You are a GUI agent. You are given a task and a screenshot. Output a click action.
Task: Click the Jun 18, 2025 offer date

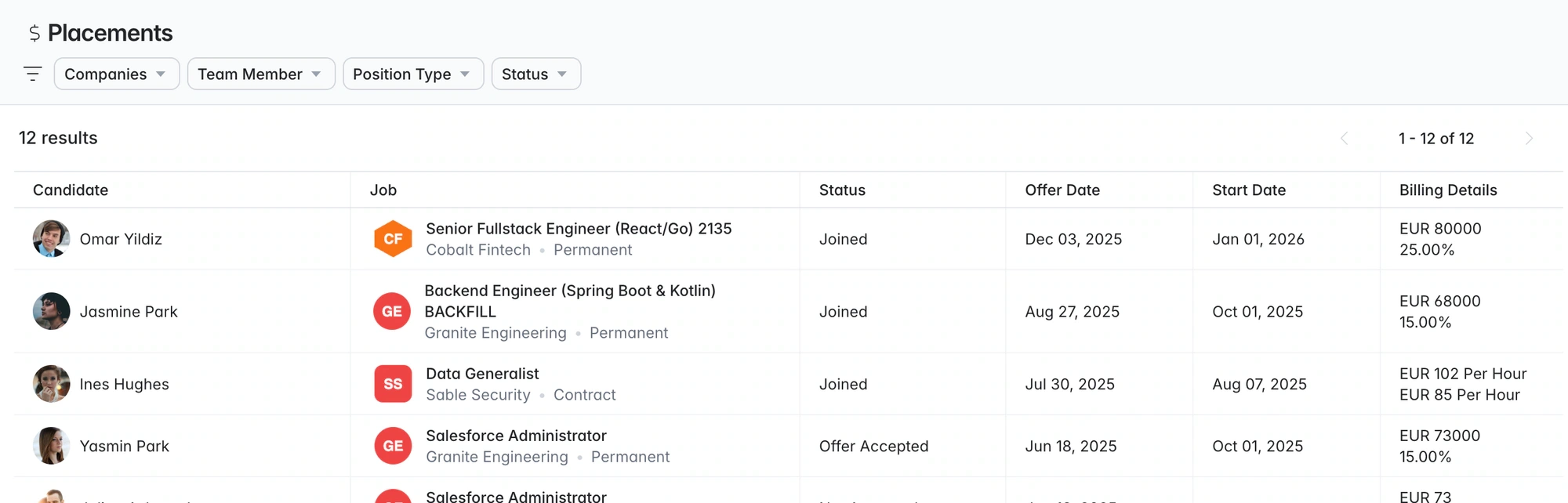pyautogui.click(x=1071, y=446)
